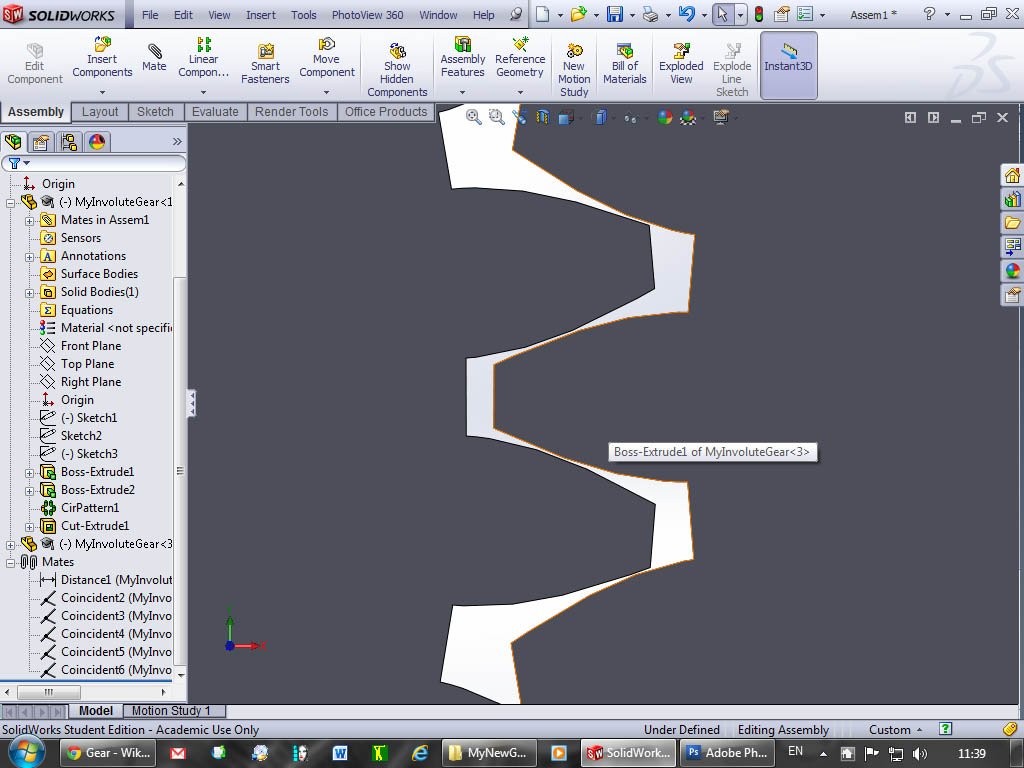This screenshot has height=768, width=1024.
Task: Select the Mate tool
Action: coord(154,57)
